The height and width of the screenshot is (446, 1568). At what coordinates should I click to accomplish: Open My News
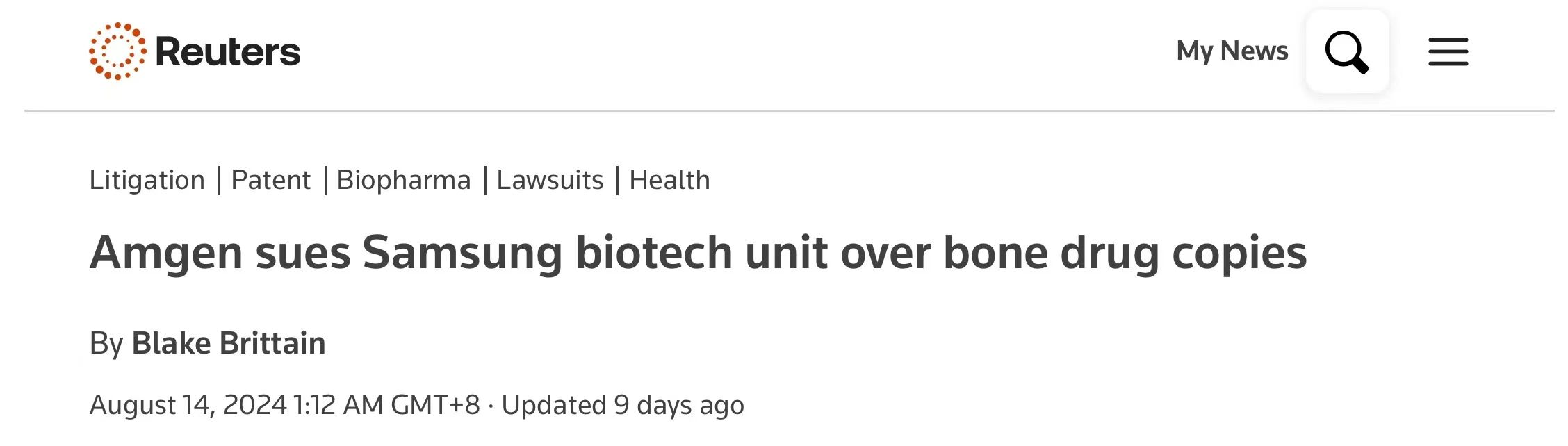pos(1232,51)
